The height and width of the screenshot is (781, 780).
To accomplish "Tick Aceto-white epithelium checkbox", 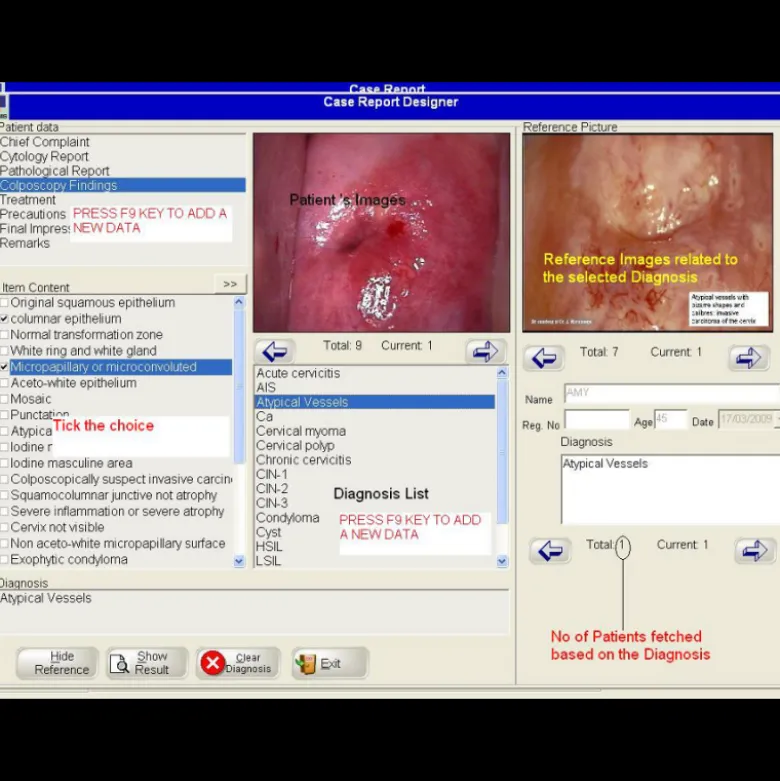I will [4, 383].
